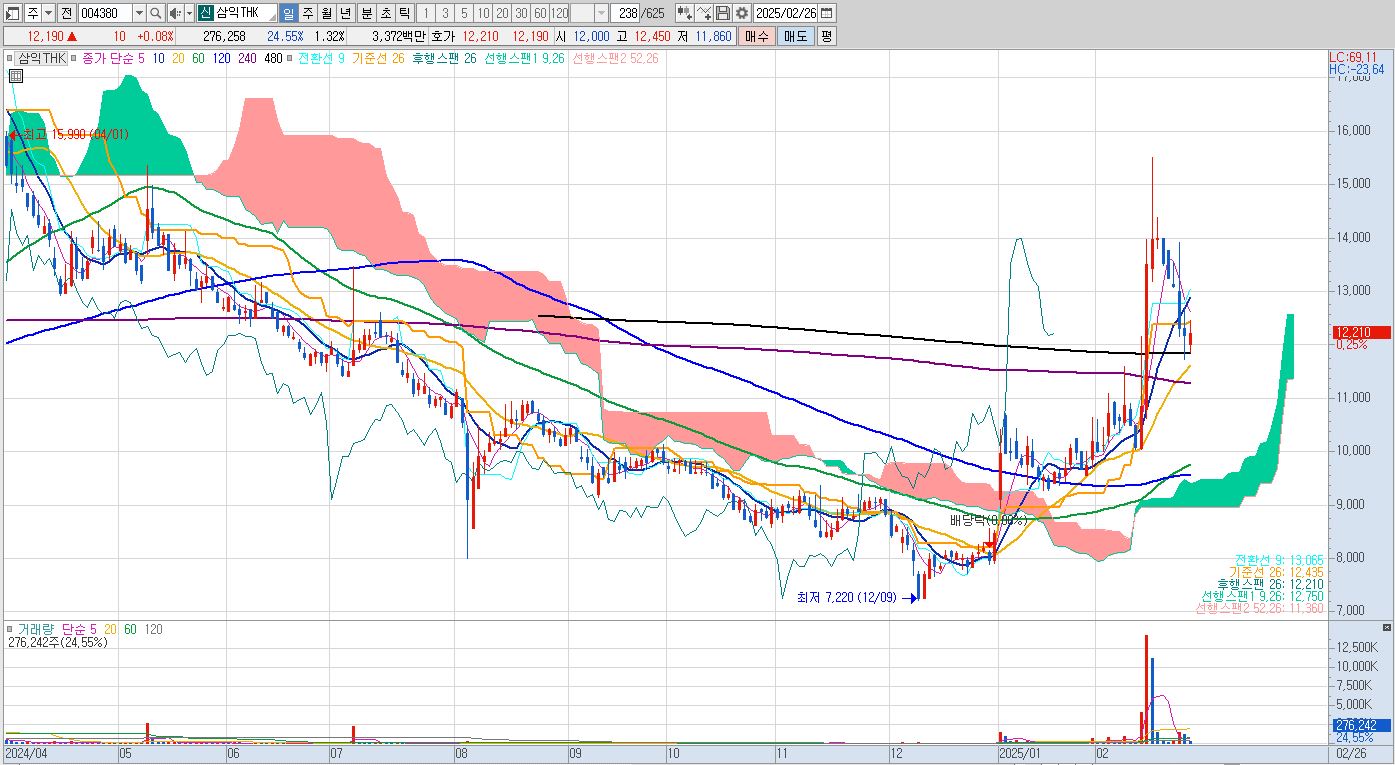Click the 전 button before stock code
Screen dimensions: 1395x765
pyautogui.click(x=66, y=13)
